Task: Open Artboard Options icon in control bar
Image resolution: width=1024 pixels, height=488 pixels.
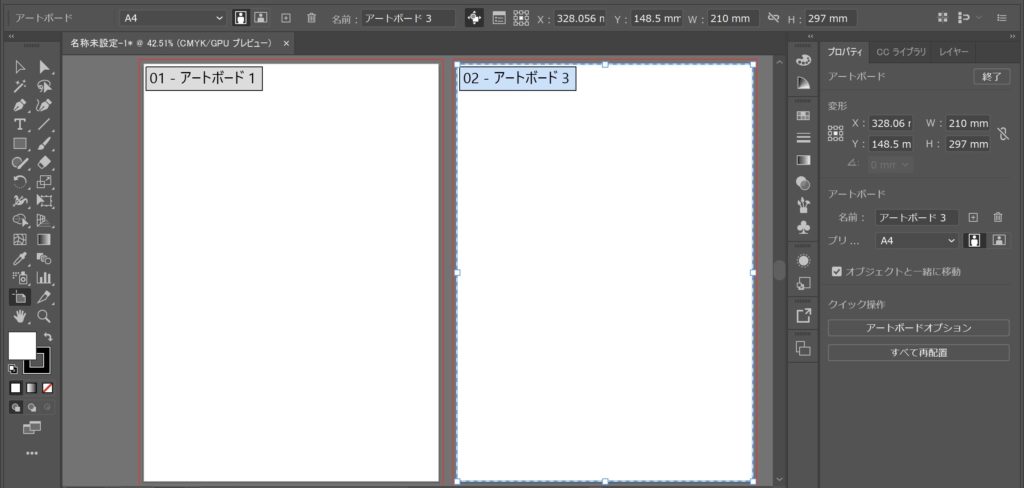Action: tap(499, 18)
